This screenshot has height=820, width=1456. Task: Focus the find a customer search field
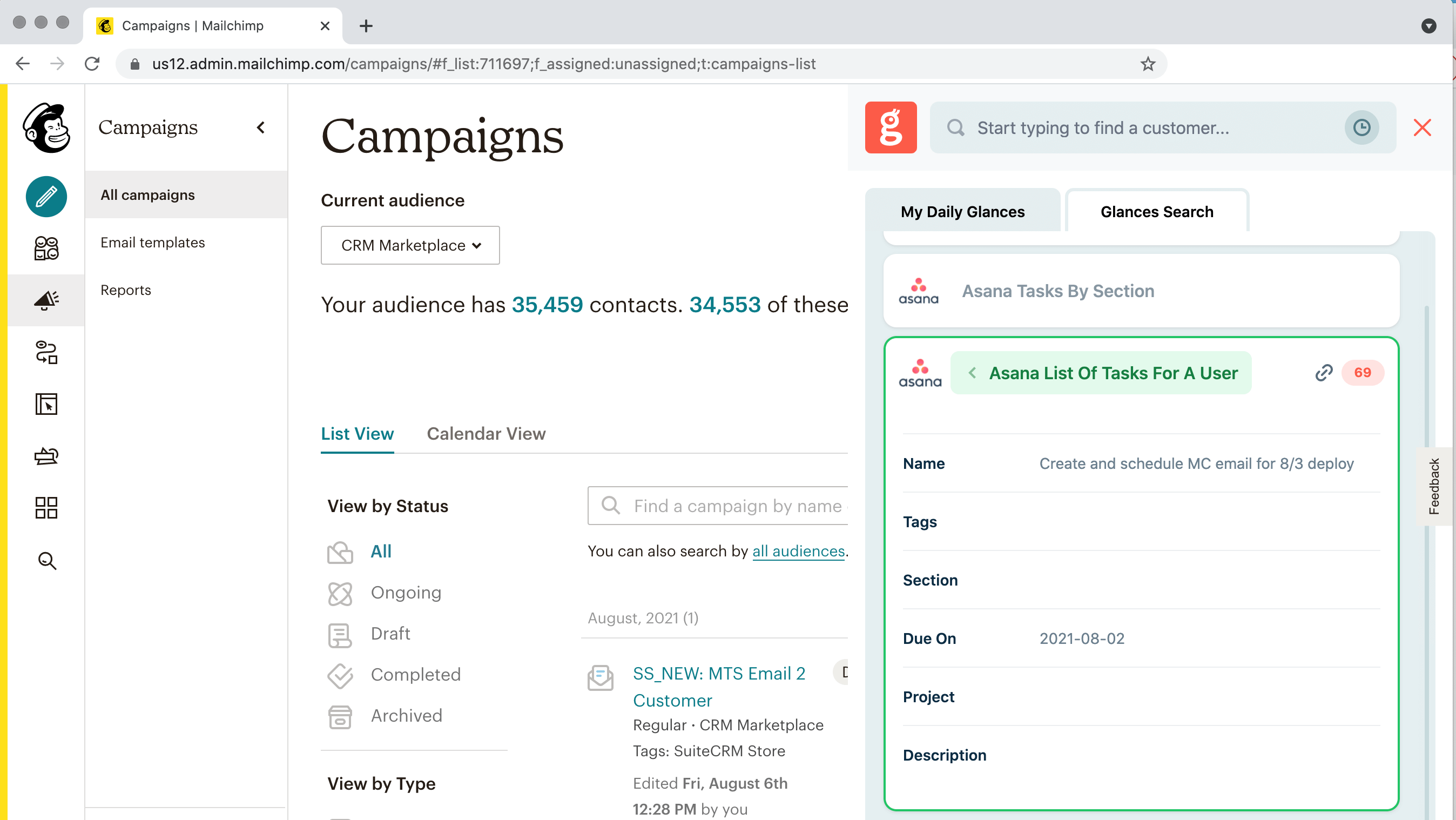(1162, 127)
